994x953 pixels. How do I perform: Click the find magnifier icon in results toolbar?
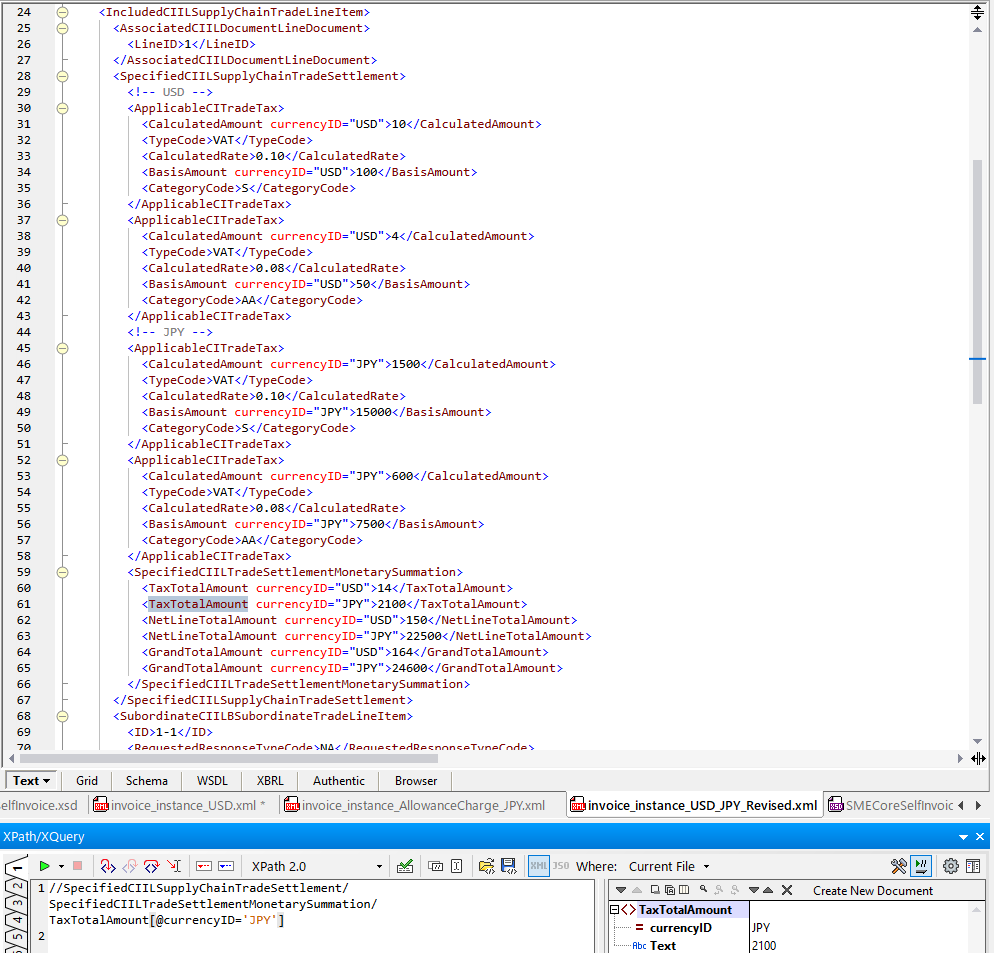click(x=704, y=890)
